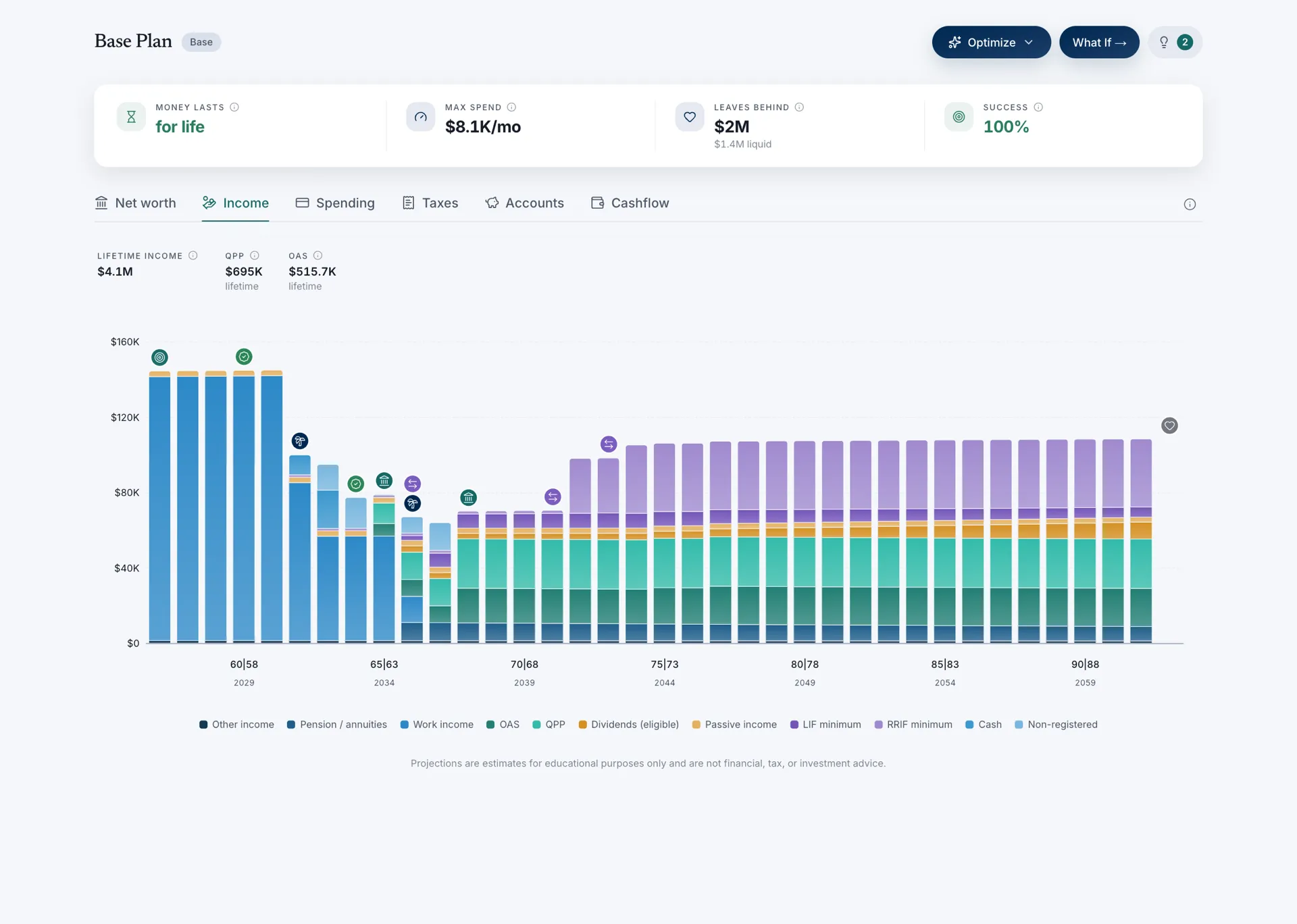Click the first tall work income bar
1297x924 pixels.
pos(160,508)
